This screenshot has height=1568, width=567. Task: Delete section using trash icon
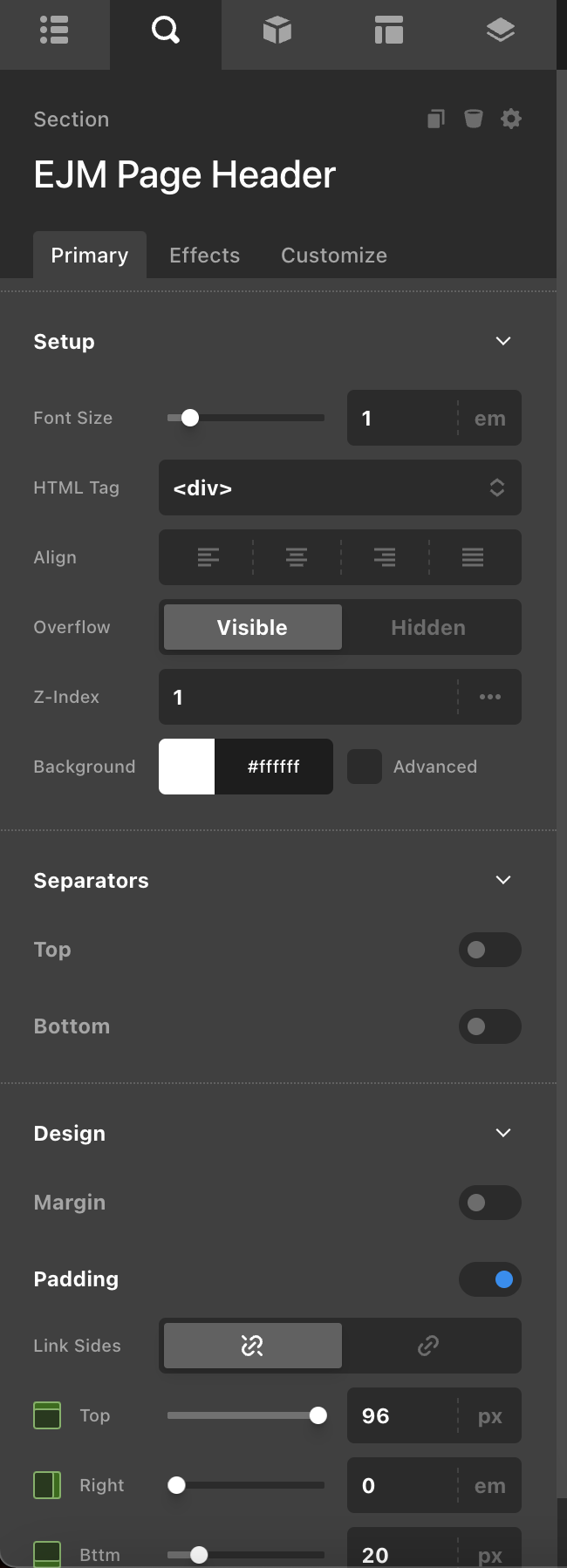(x=473, y=119)
